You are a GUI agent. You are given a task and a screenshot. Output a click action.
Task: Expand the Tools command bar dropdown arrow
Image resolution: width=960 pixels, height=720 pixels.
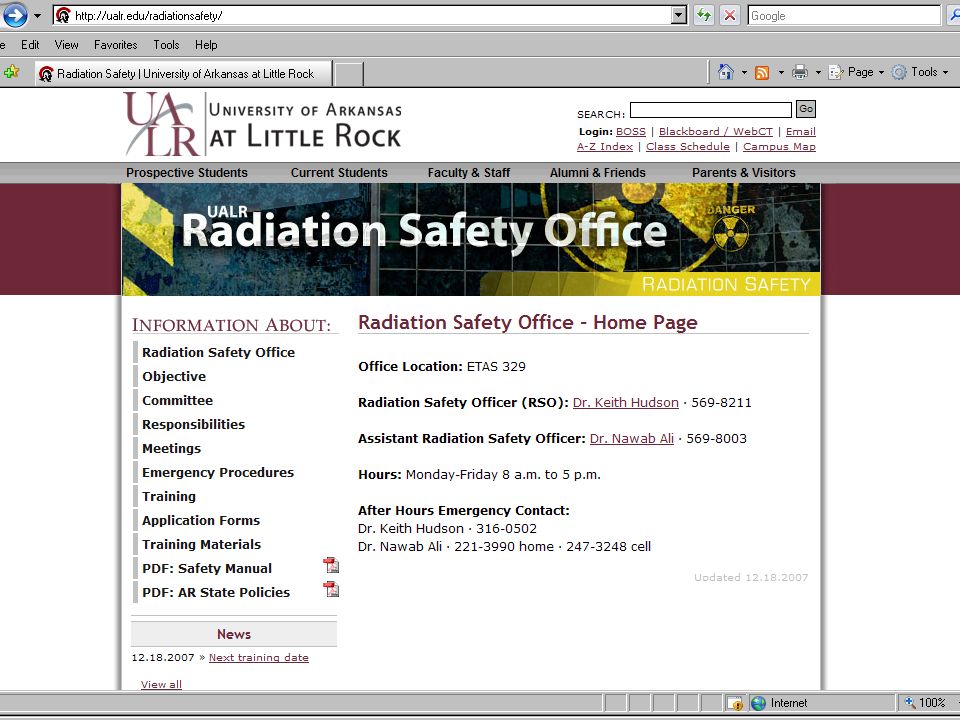(x=945, y=73)
